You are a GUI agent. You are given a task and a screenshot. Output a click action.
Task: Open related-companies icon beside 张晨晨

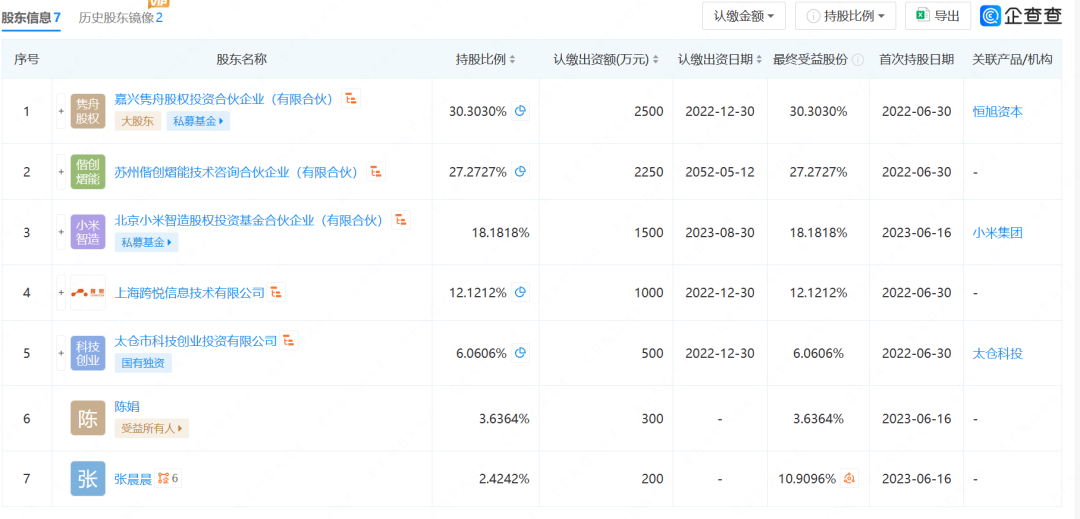(168, 479)
